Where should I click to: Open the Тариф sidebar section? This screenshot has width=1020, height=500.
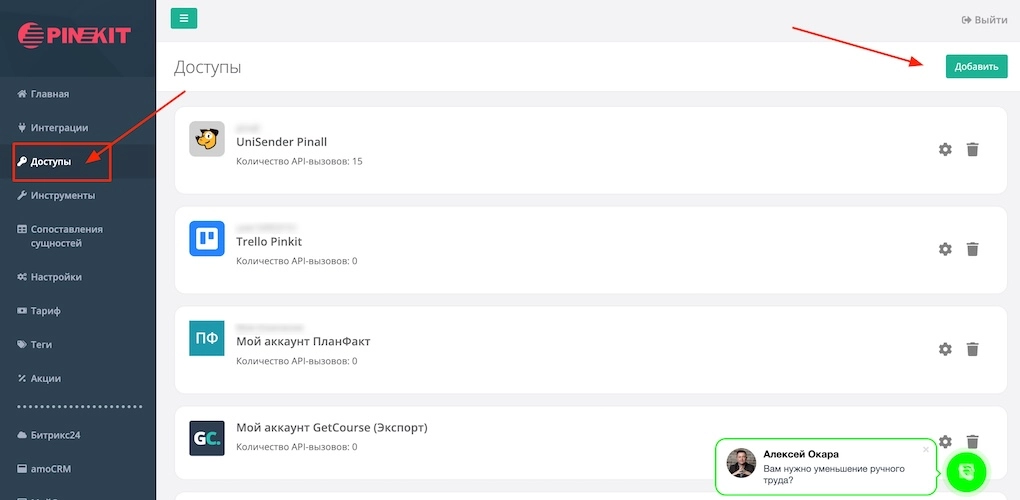45,311
